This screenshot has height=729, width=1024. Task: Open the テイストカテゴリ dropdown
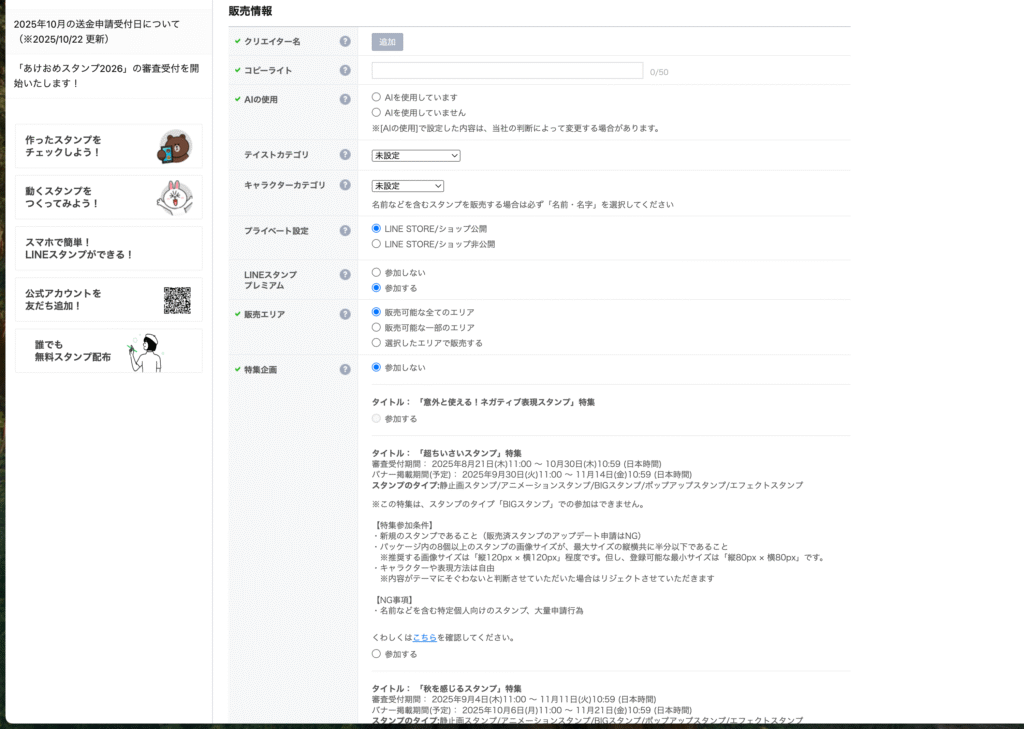(x=415, y=155)
